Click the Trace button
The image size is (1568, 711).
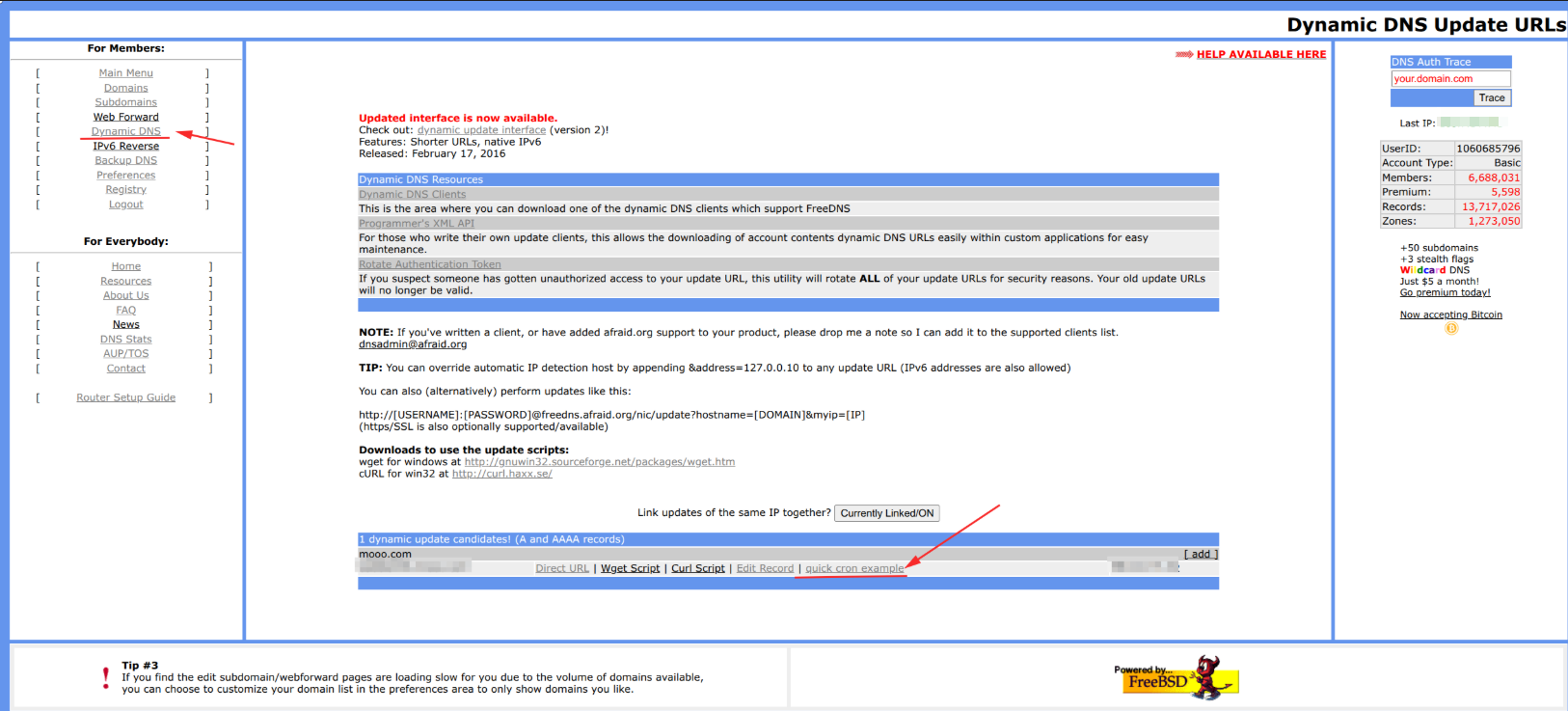pyautogui.click(x=1492, y=98)
